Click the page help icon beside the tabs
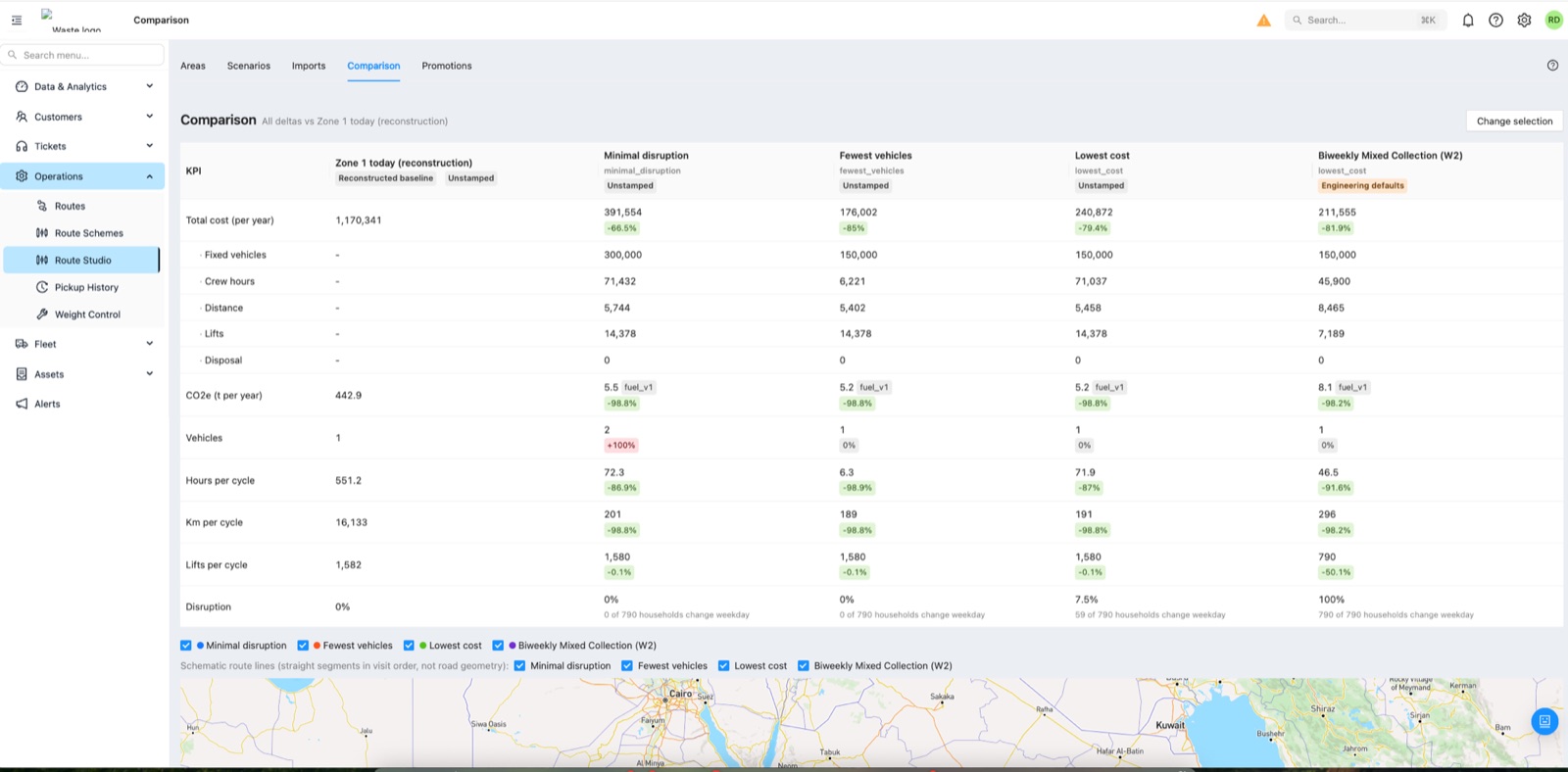Screen dimensions: 1568x772 coord(1552,66)
